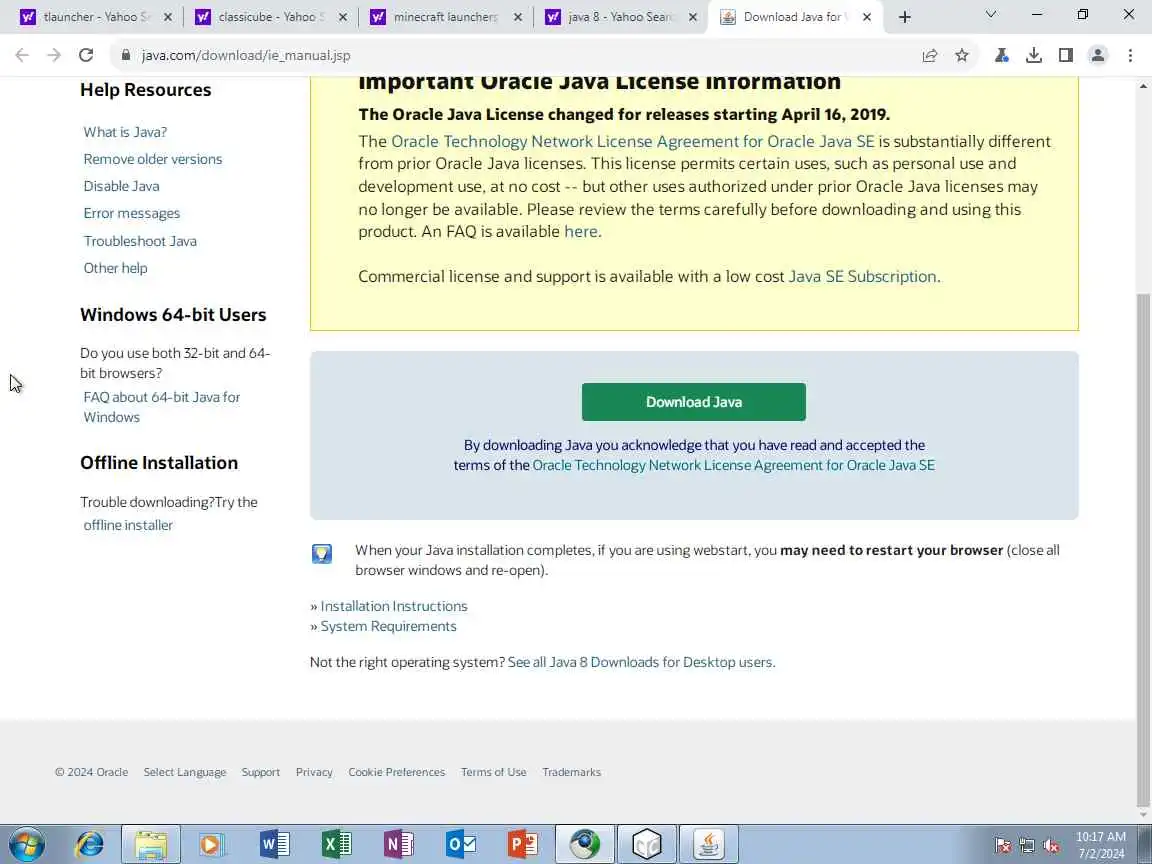Open the taskbar clock showing 10:17 AM

tap(1101, 845)
